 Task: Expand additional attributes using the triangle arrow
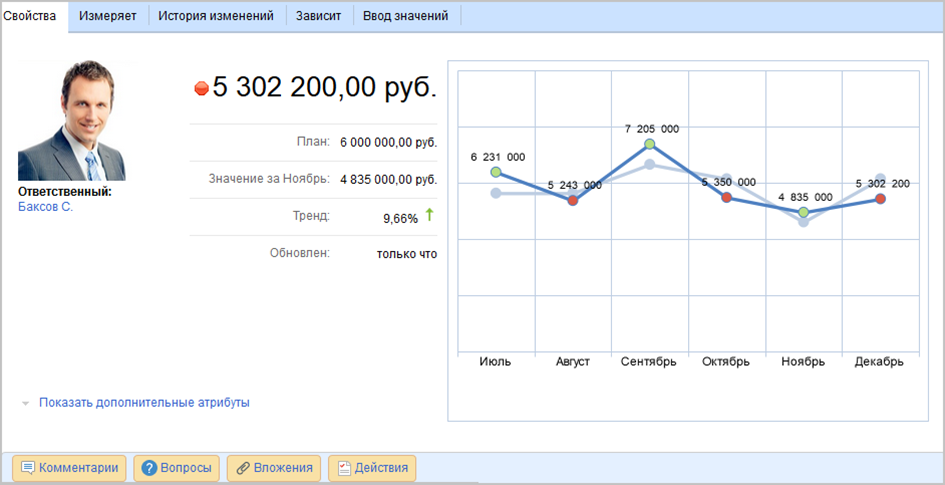[25, 404]
